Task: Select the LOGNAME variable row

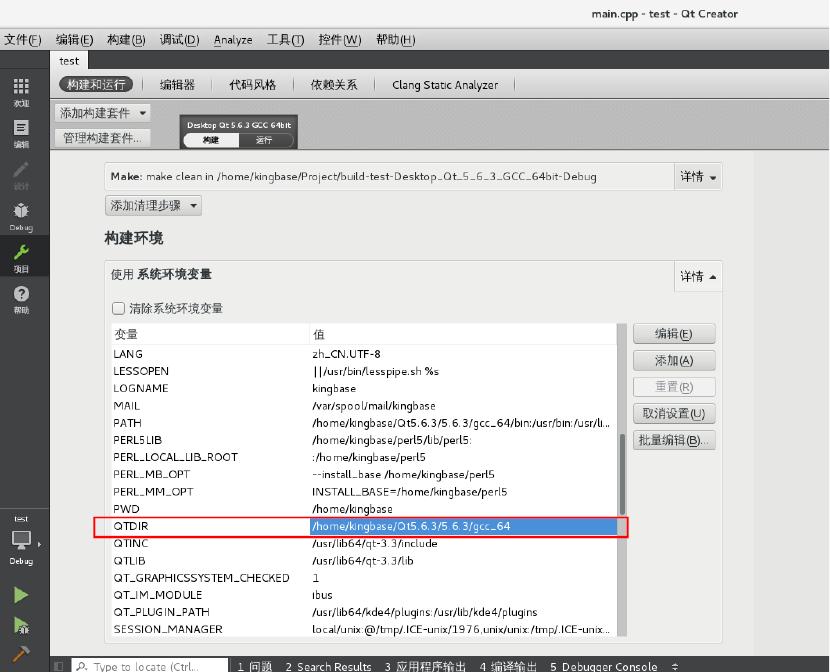Action: [365, 388]
